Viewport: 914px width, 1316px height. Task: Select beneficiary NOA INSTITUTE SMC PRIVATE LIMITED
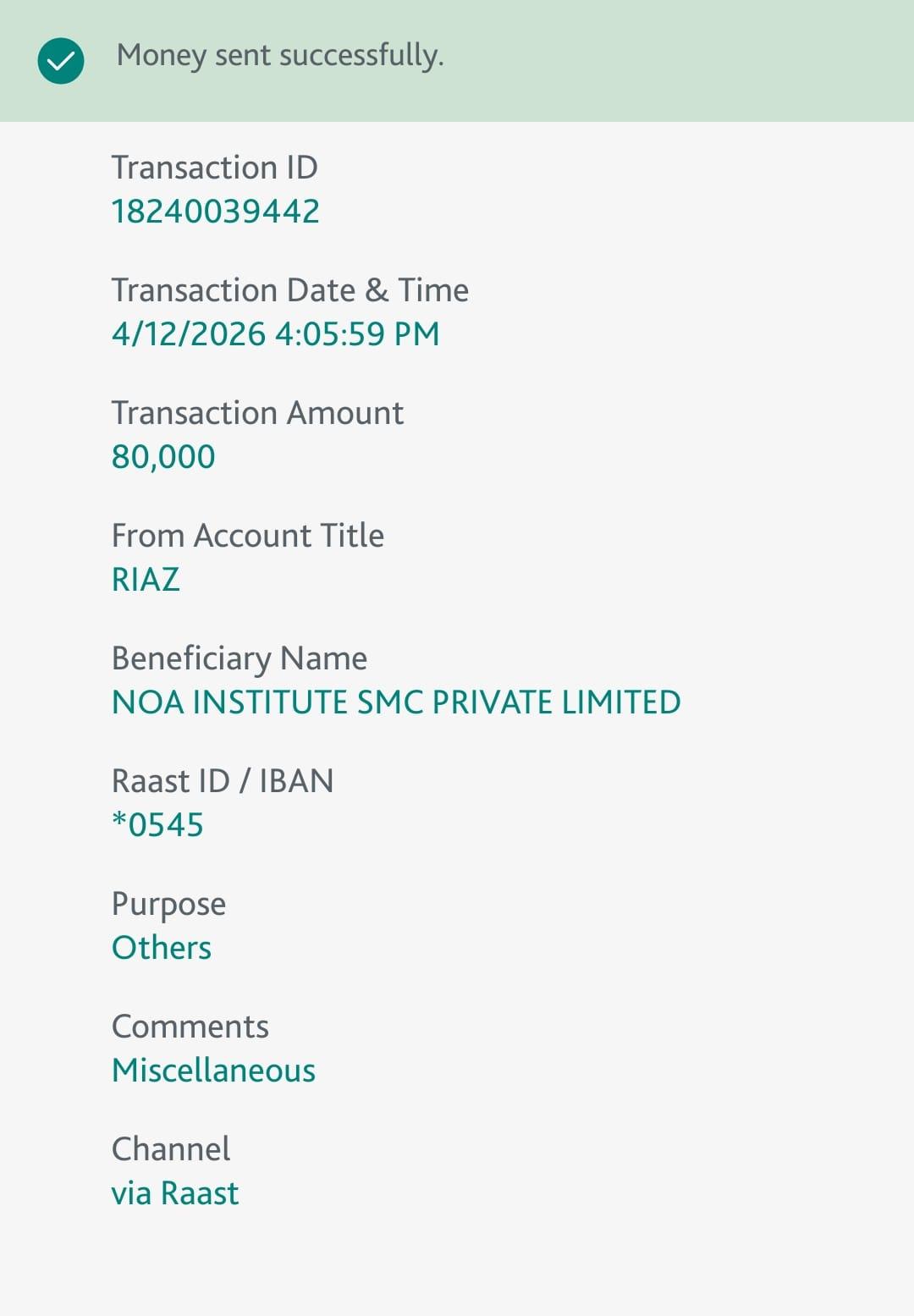[x=396, y=702]
